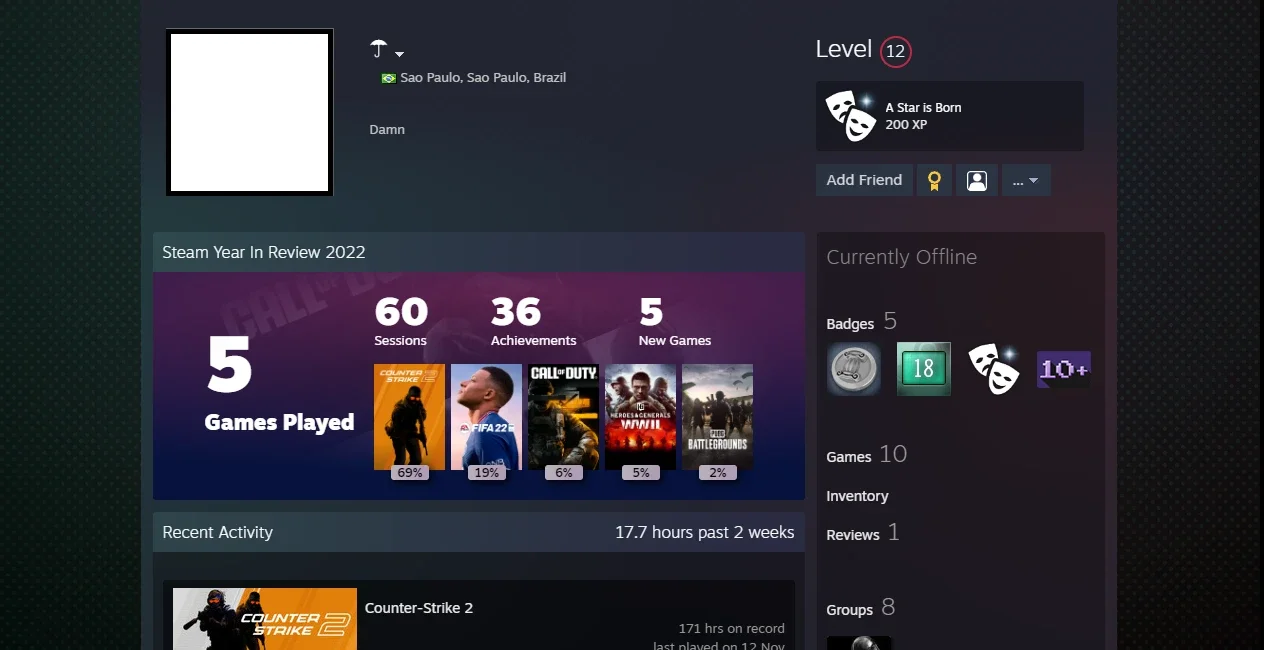1264x650 pixels.
Task: Open the Groups 8 link
Action: pyautogui.click(x=860, y=608)
